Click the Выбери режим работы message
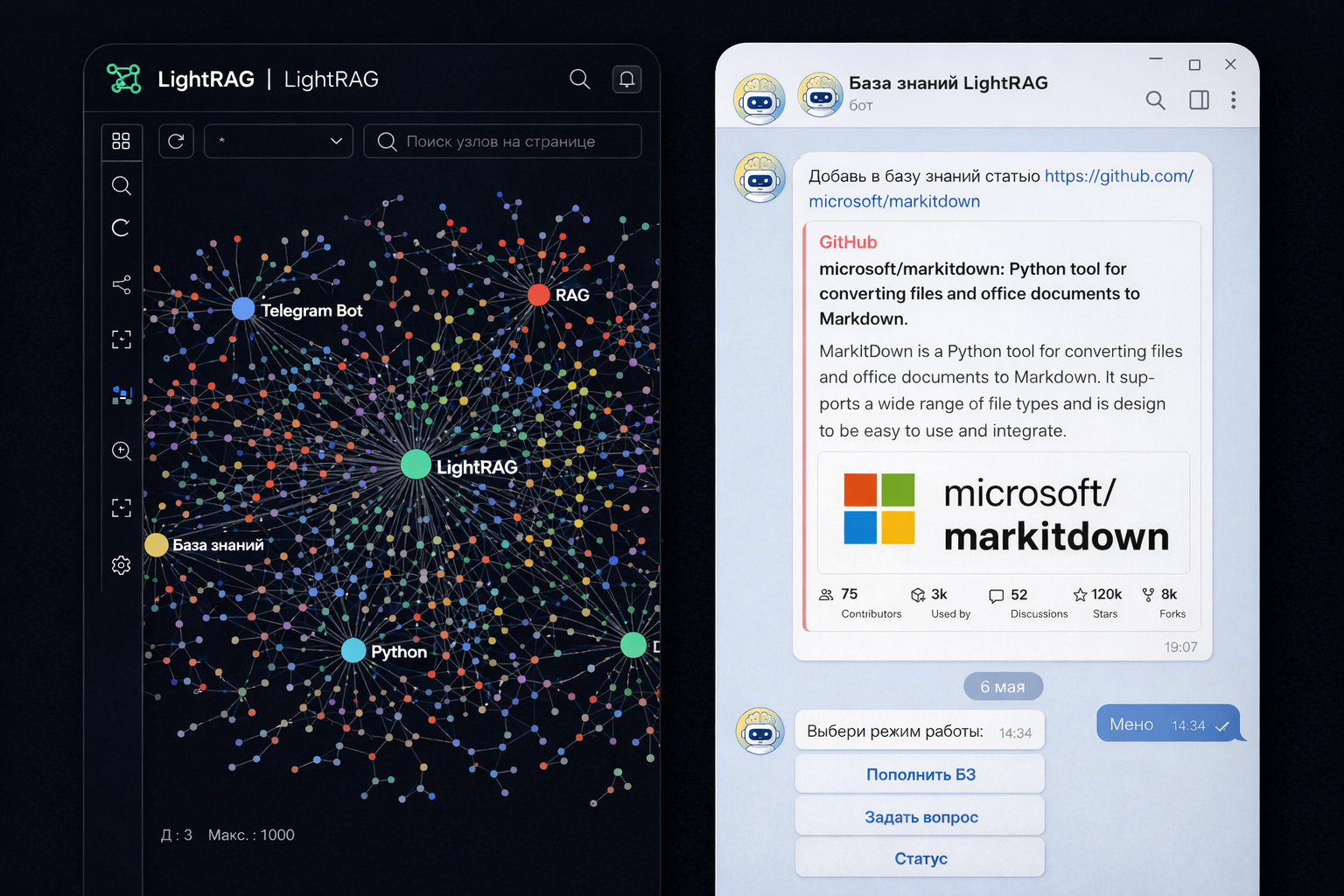This screenshot has width=1344, height=896. click(920, 731)
